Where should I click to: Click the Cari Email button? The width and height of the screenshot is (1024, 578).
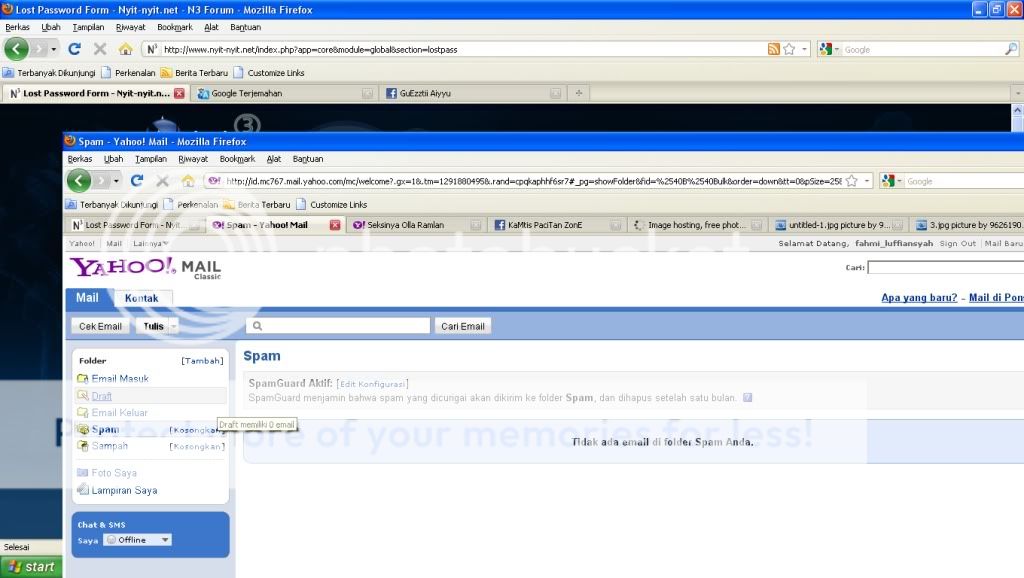[x=462, y=326]
